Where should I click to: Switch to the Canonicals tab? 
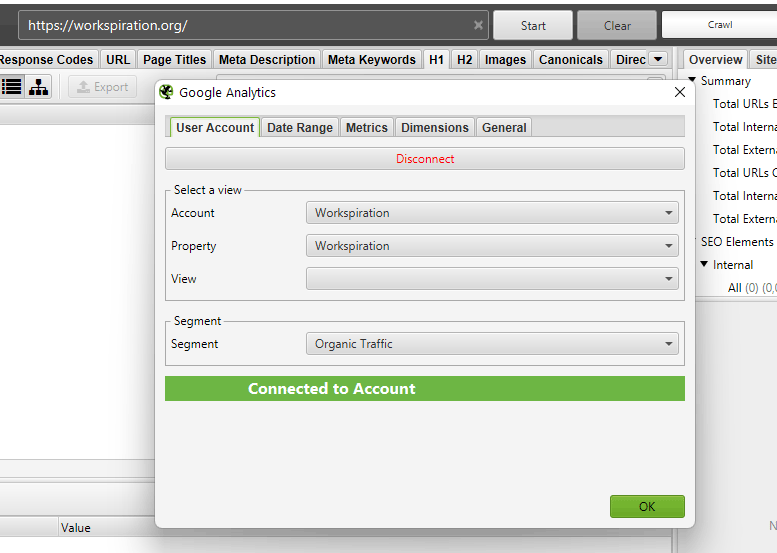pos(570,59)
